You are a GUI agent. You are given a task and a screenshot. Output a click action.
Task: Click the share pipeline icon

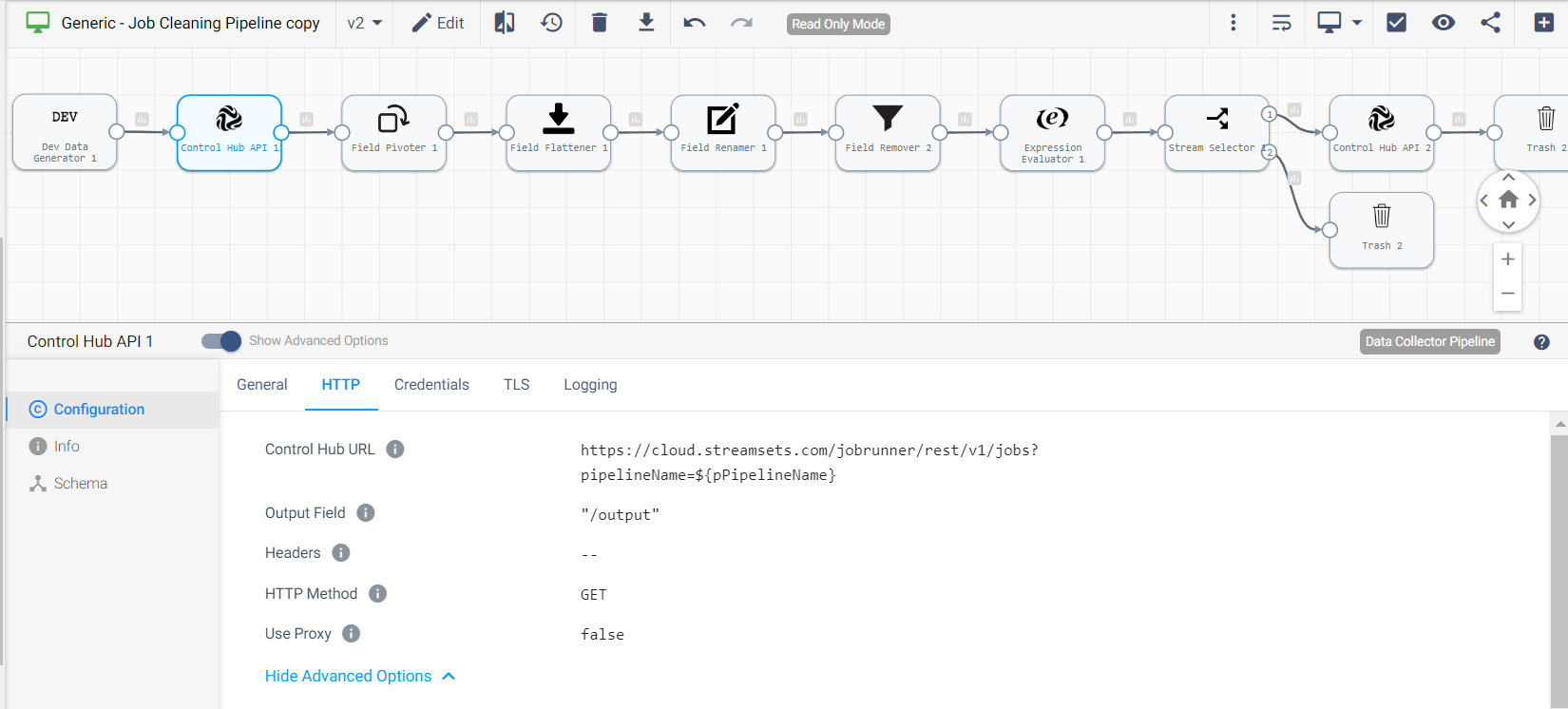point(1490,23)
